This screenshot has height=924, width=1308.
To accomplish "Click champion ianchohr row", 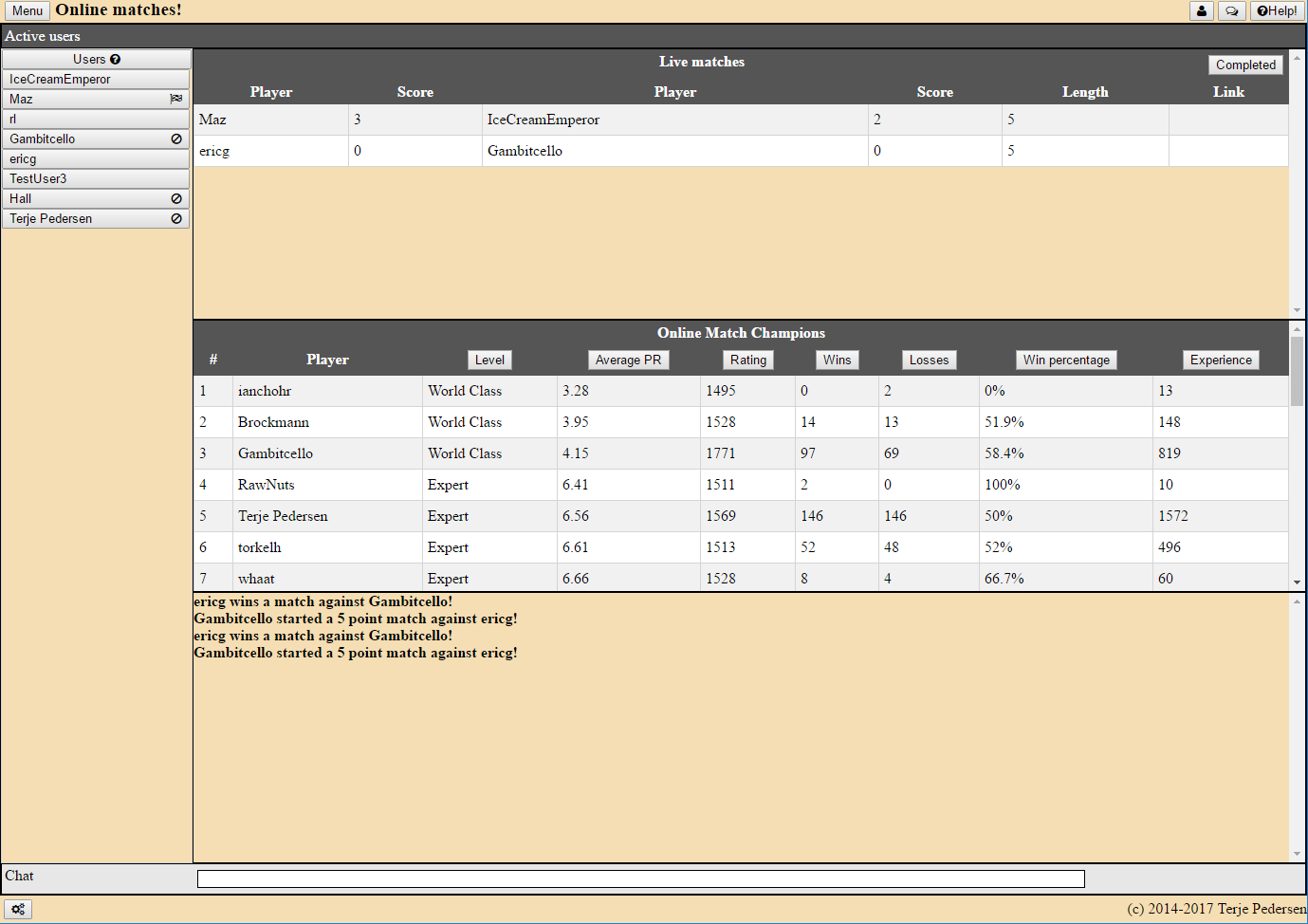I will click(x=741, y=391).
